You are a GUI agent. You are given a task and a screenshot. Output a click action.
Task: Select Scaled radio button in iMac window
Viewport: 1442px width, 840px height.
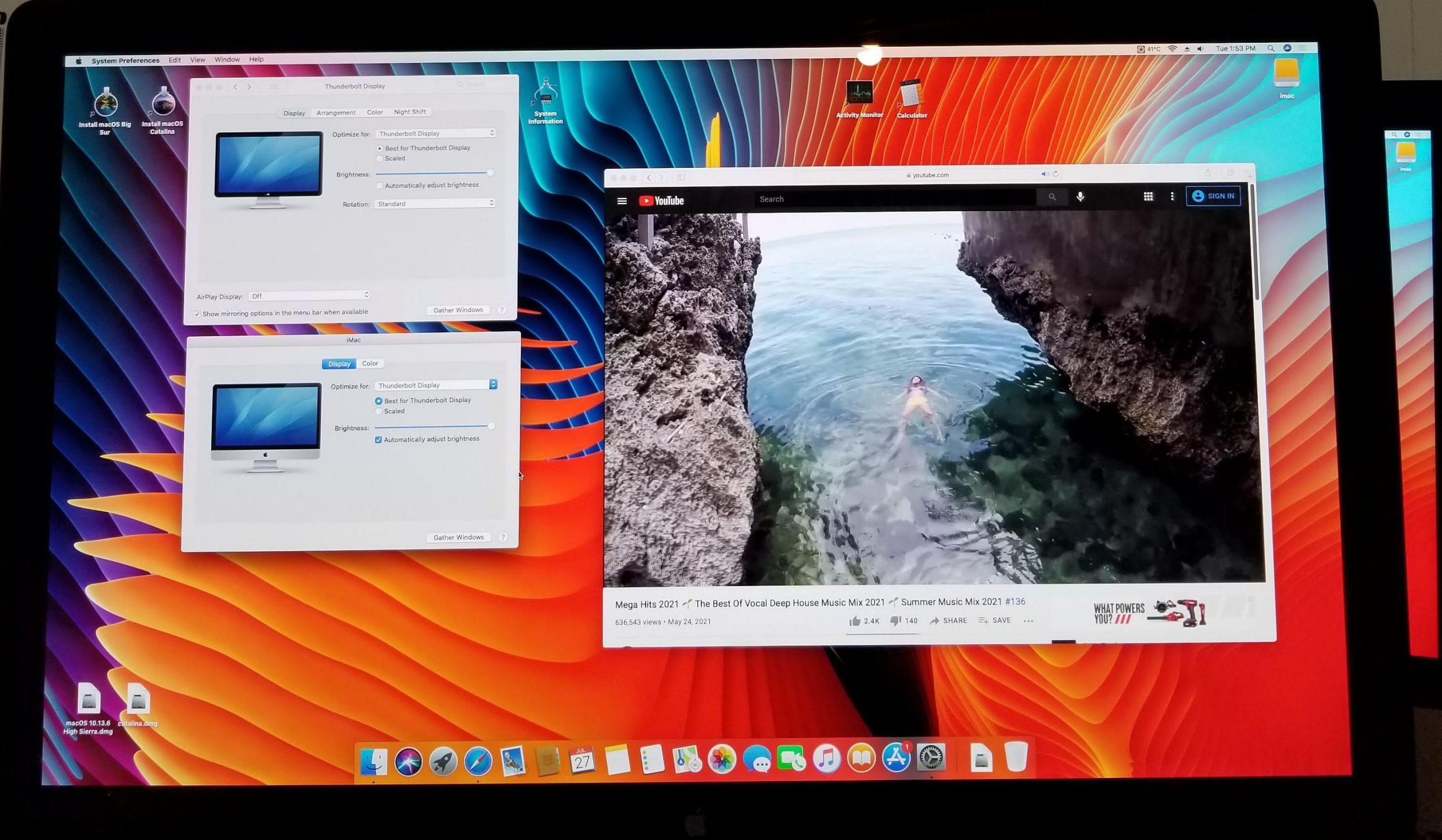tap(378, 411)
